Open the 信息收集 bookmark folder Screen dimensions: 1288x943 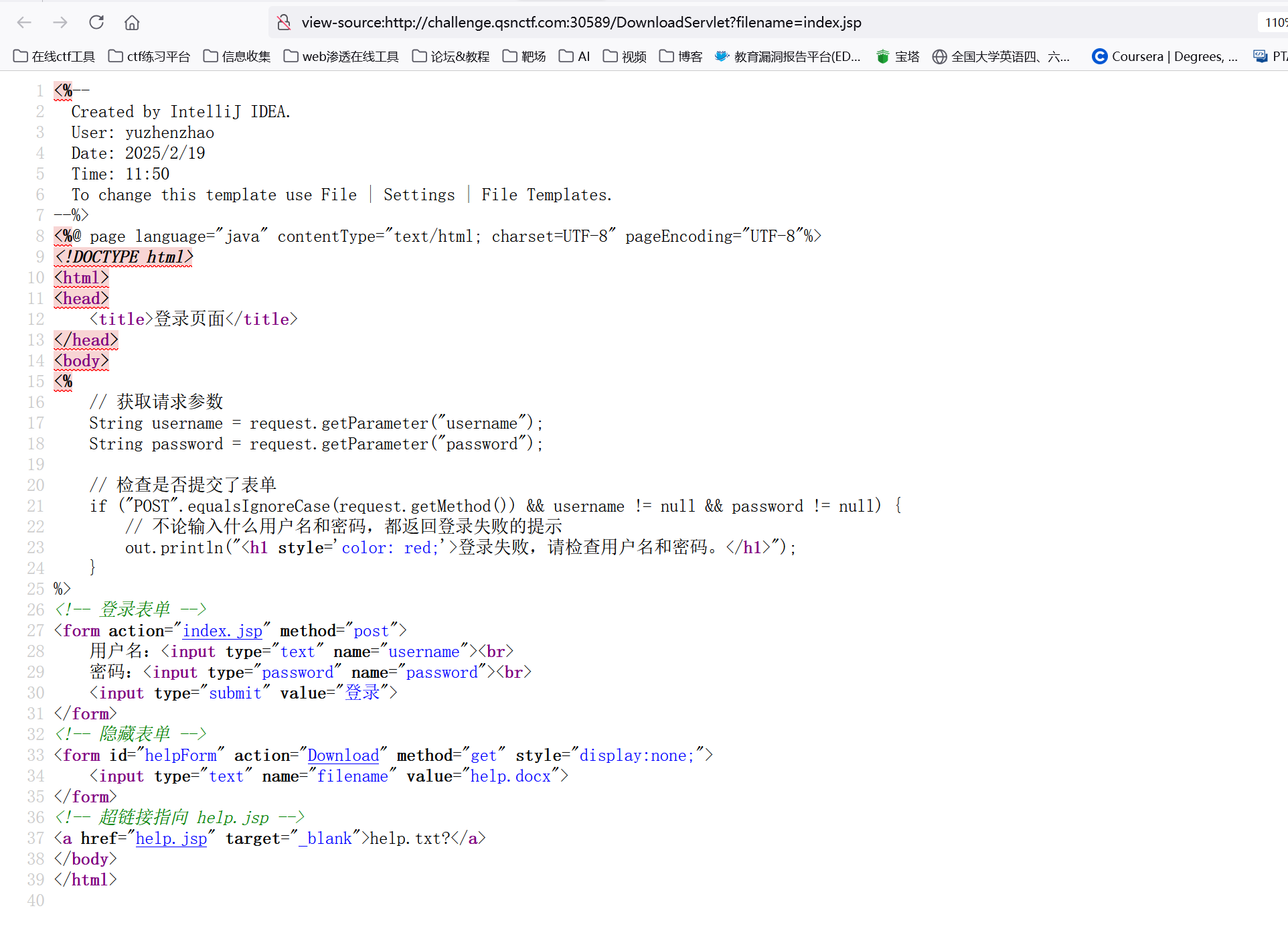tap(237, 56)
